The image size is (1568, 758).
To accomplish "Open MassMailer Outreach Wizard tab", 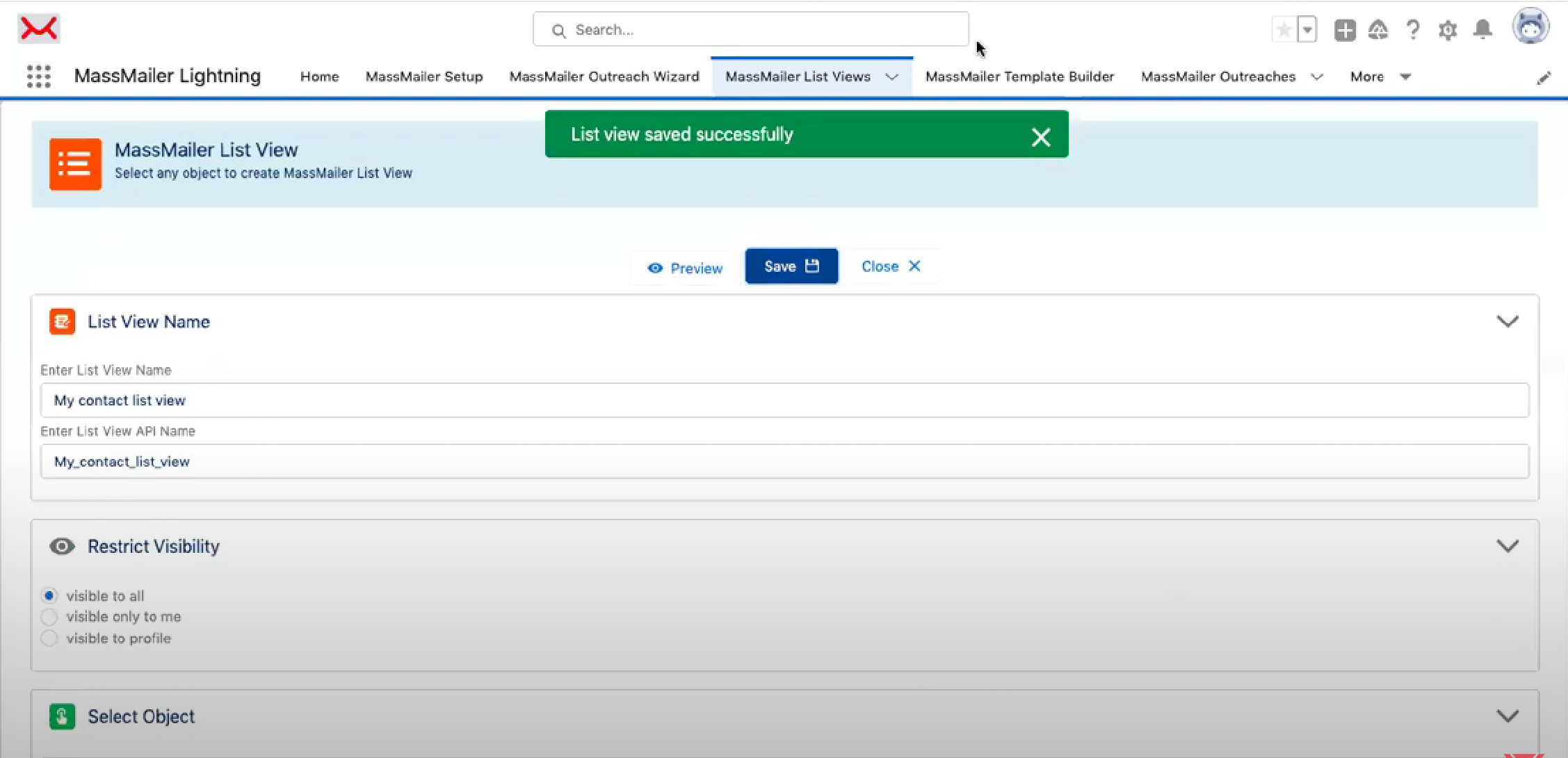I will pyautogui.click(x=604, y=76).
